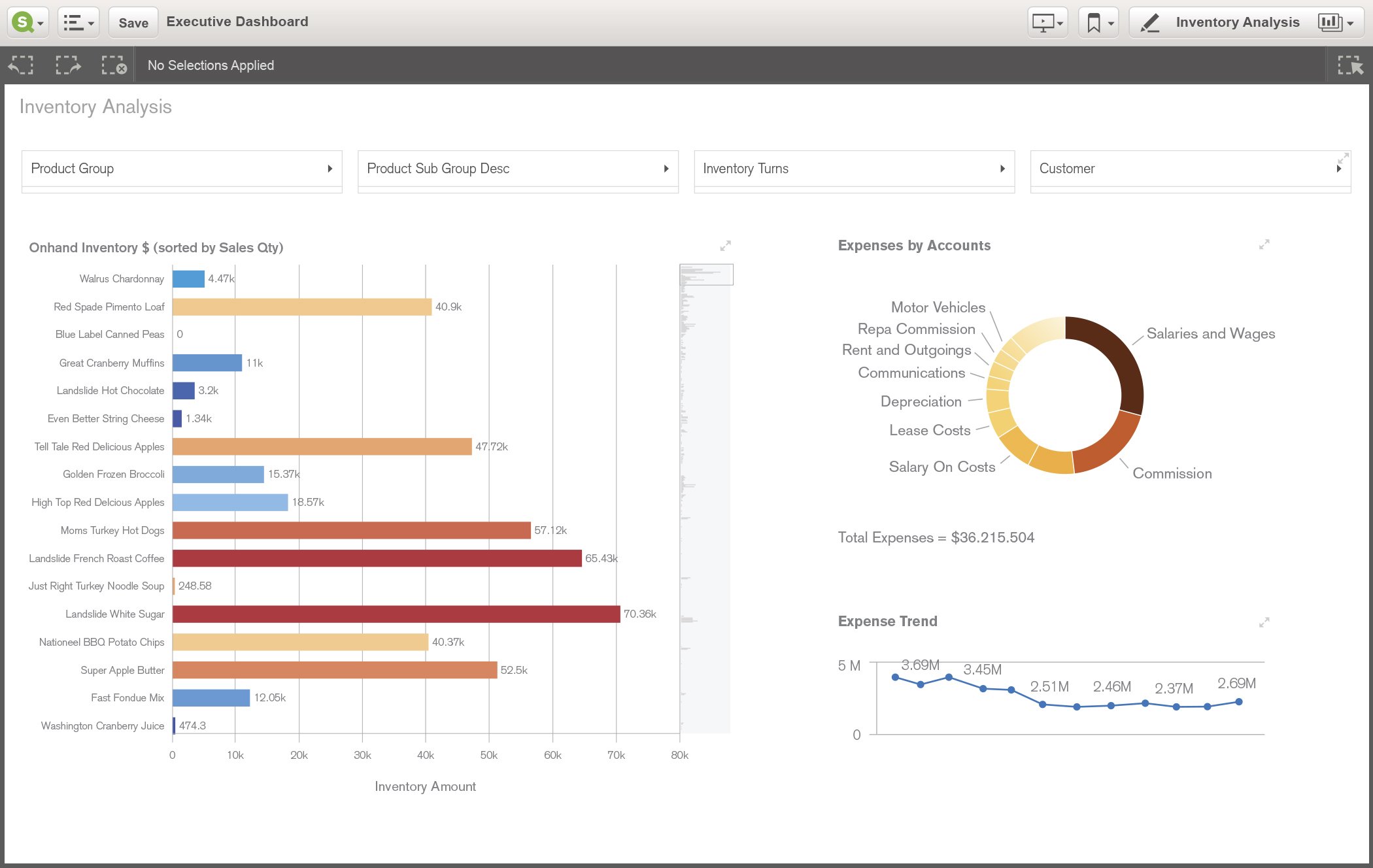Expand the Expense Trend chart fullscreen
Image resolution: width=1373 pixels, height=868 pixels.
coord(1264,622)
